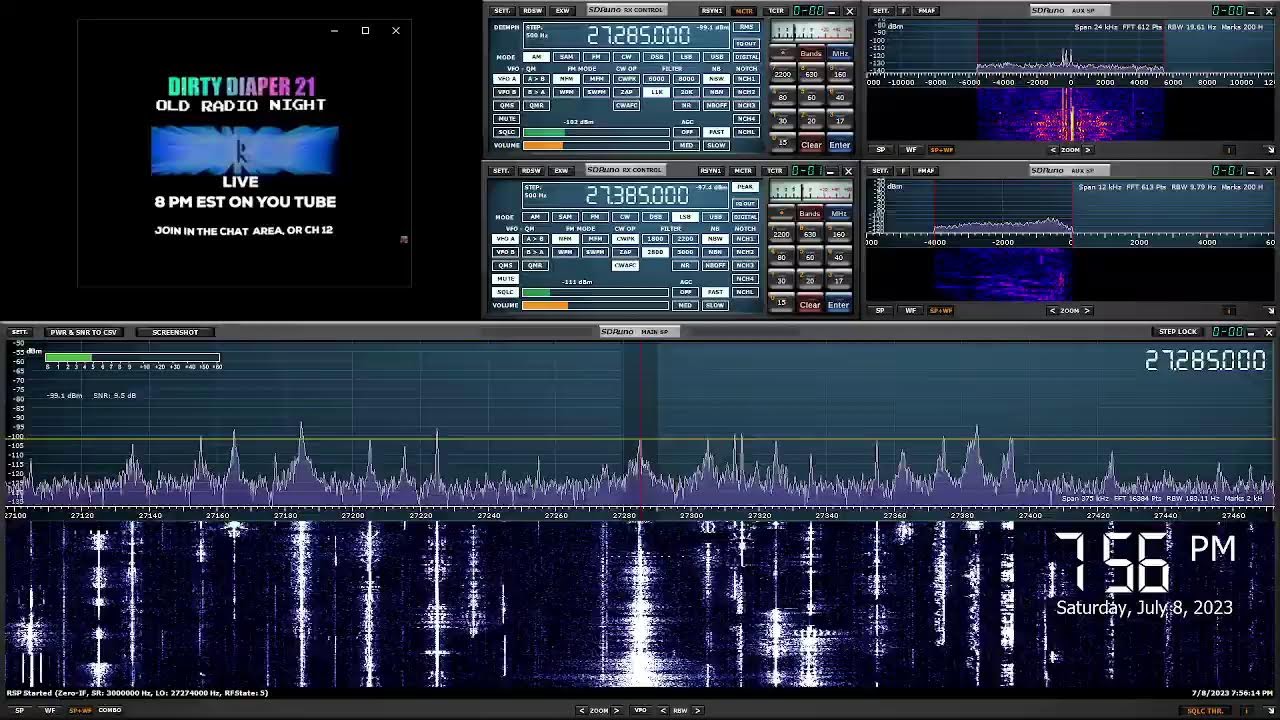Click the red Clear key on bottom keypad

pos(809,305)
